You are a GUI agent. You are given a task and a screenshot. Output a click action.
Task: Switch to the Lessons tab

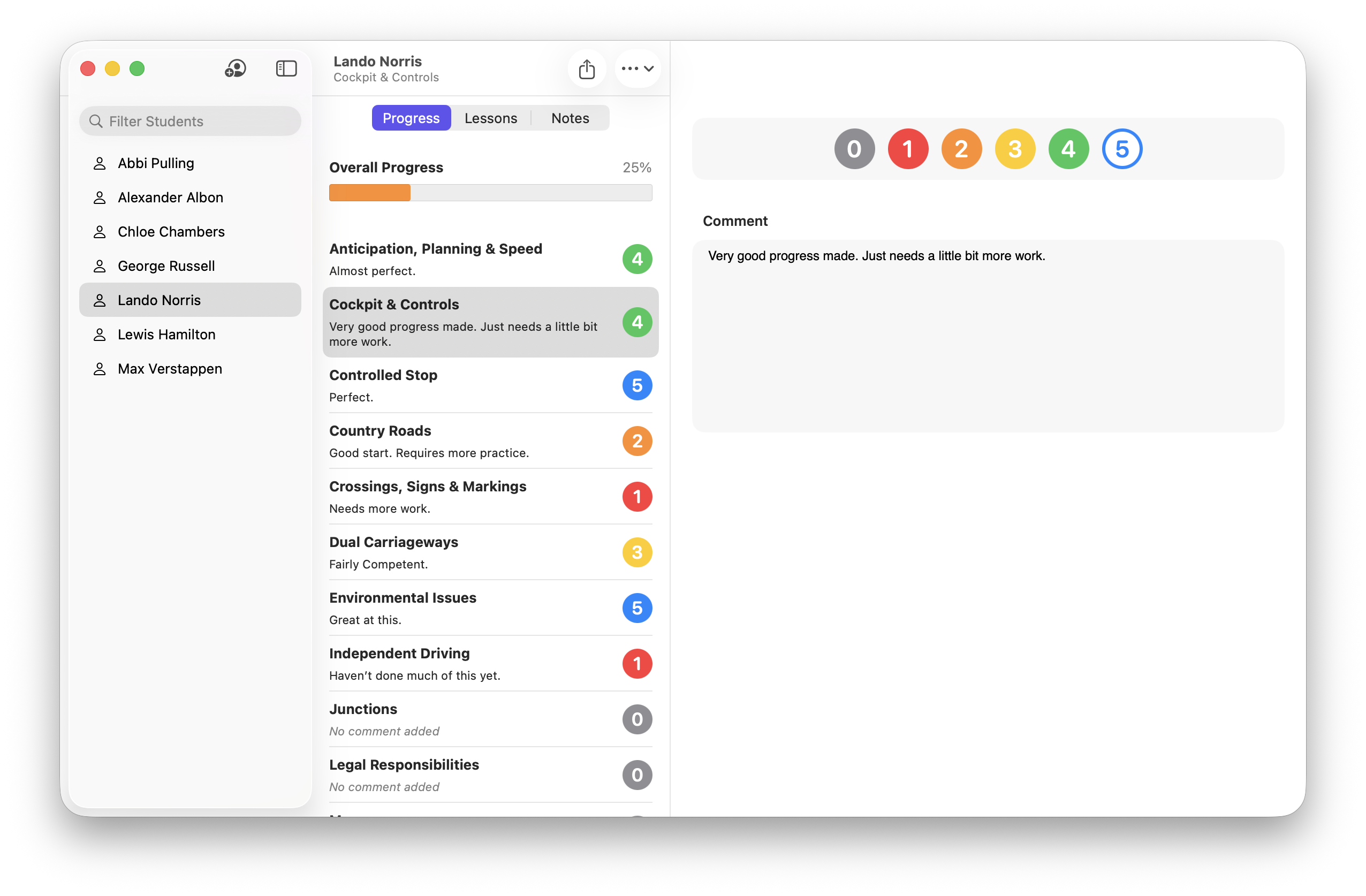click(490, 118)
